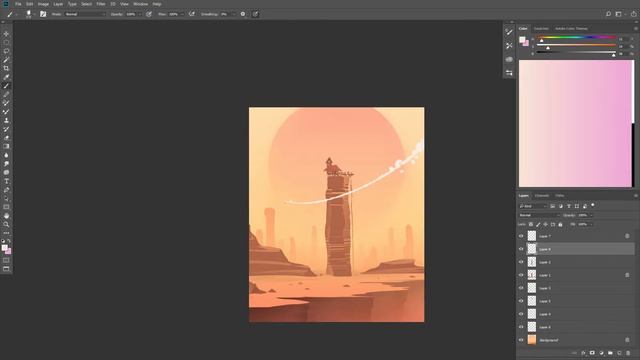Switch to the Paths tab
The width and height of the screenshot is (640, 360).
click(560, 196)
